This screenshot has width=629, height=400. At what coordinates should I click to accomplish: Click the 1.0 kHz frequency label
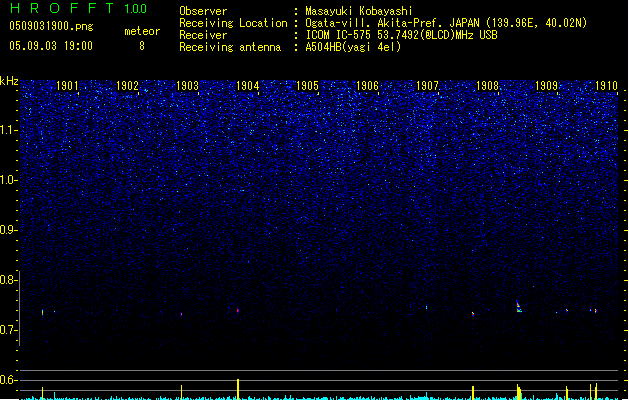click(9, 180)
